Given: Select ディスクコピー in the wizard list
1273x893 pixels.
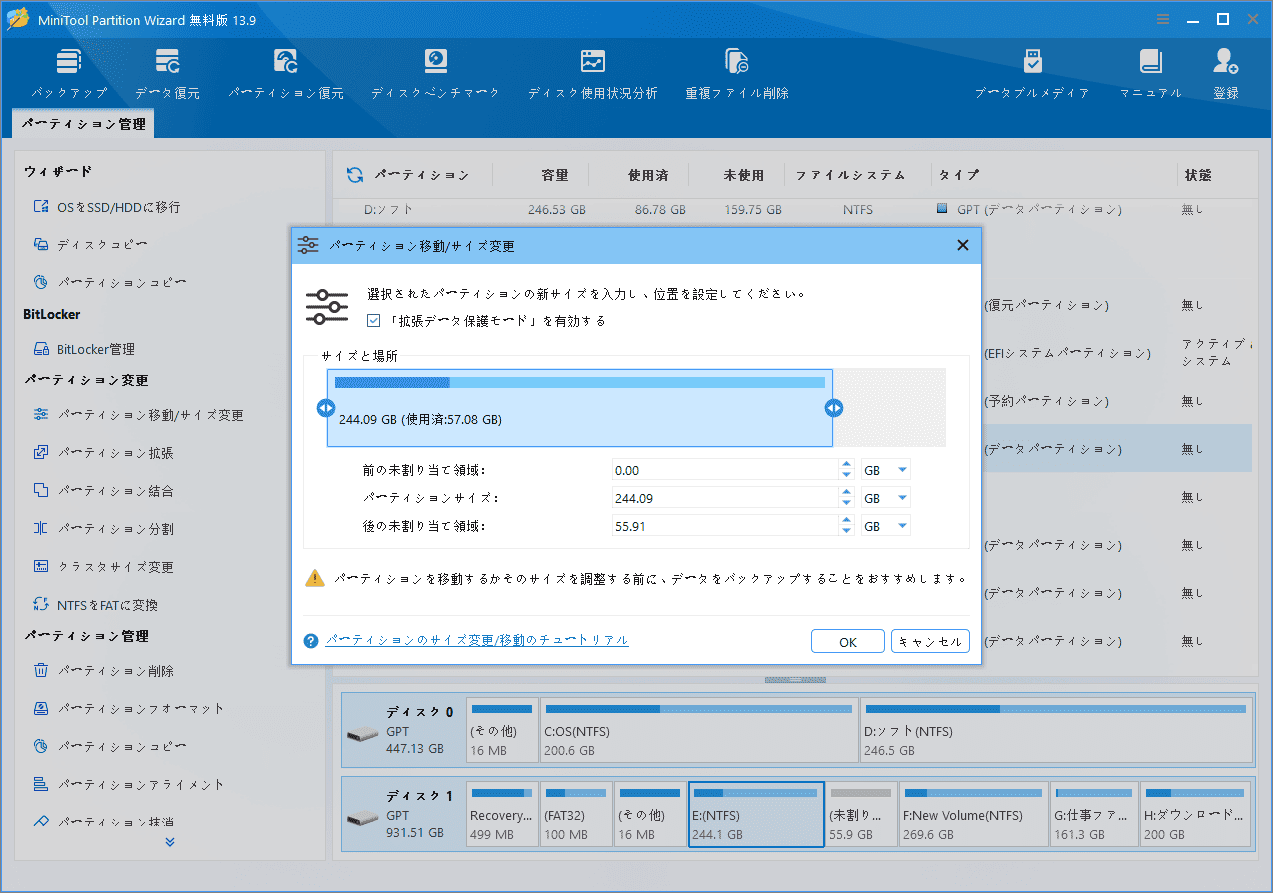Looking at the screenshot, I should click(x=91, y=245).
